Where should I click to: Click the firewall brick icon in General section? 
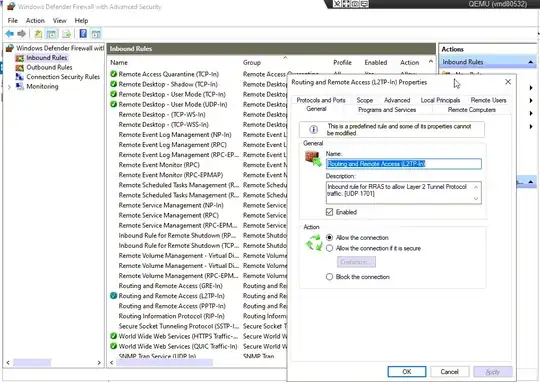313,159
